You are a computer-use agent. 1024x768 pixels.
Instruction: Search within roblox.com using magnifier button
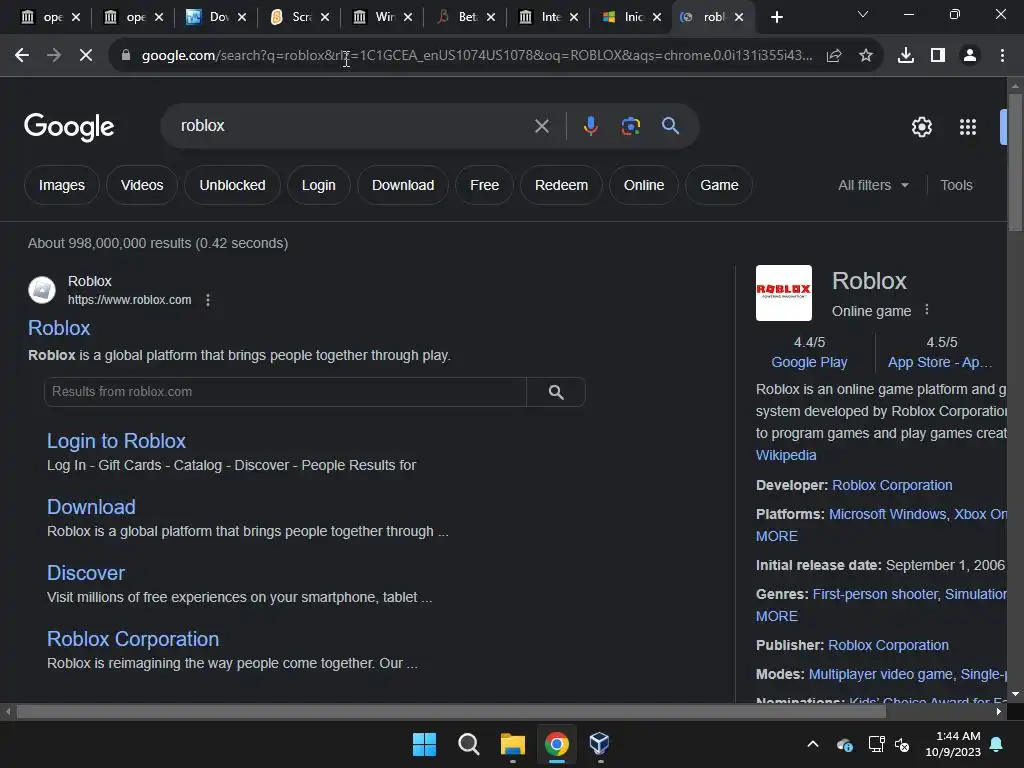point(556,392)
